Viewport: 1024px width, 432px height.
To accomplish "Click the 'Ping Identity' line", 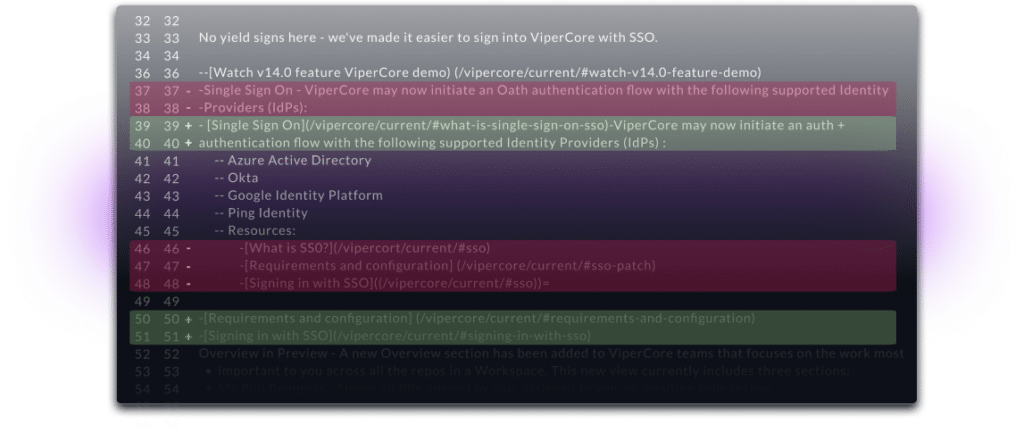I will (261, 213).
